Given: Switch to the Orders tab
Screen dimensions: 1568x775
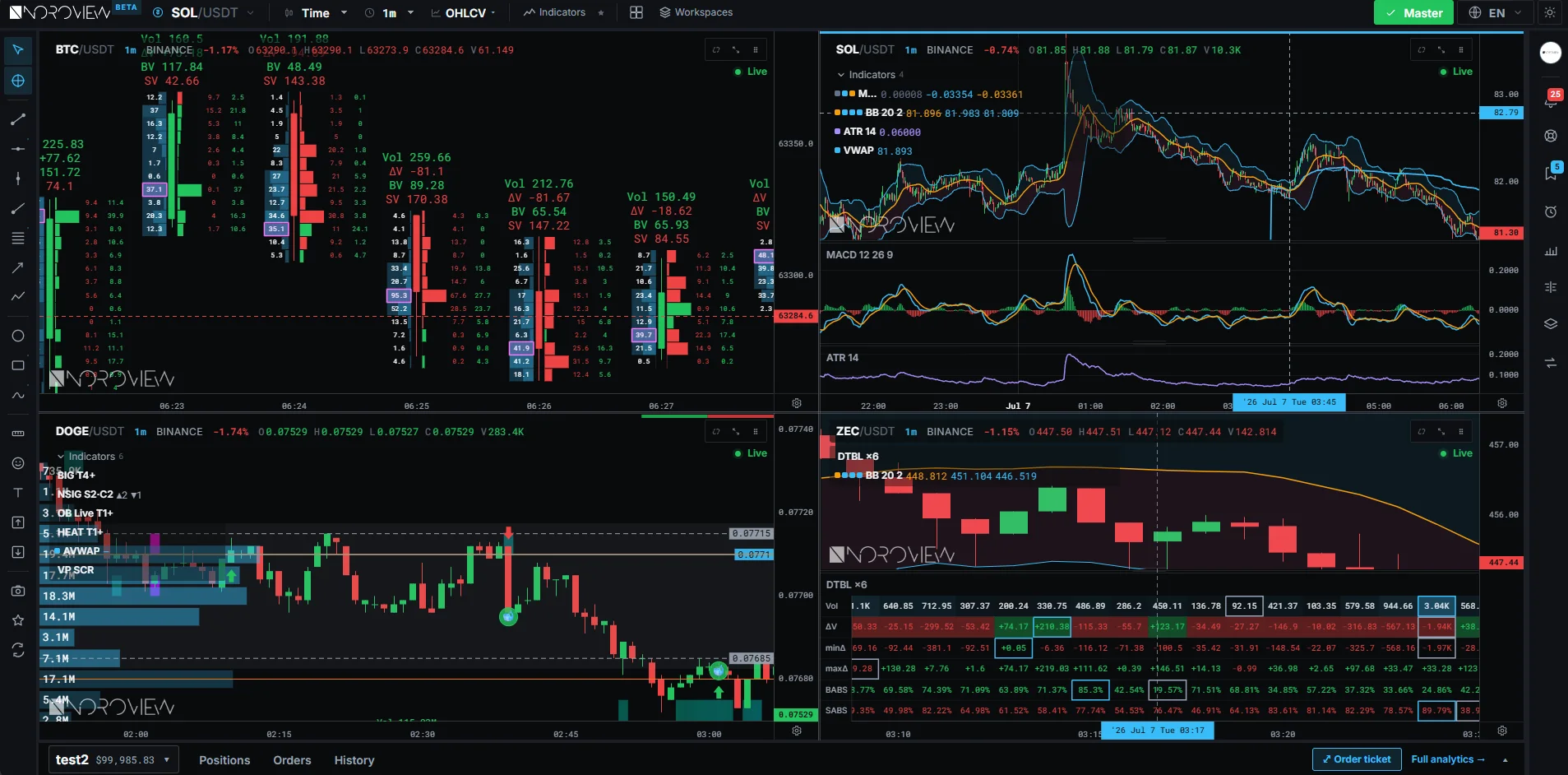Looking at the screenshot, I should (x=292, y=760).
